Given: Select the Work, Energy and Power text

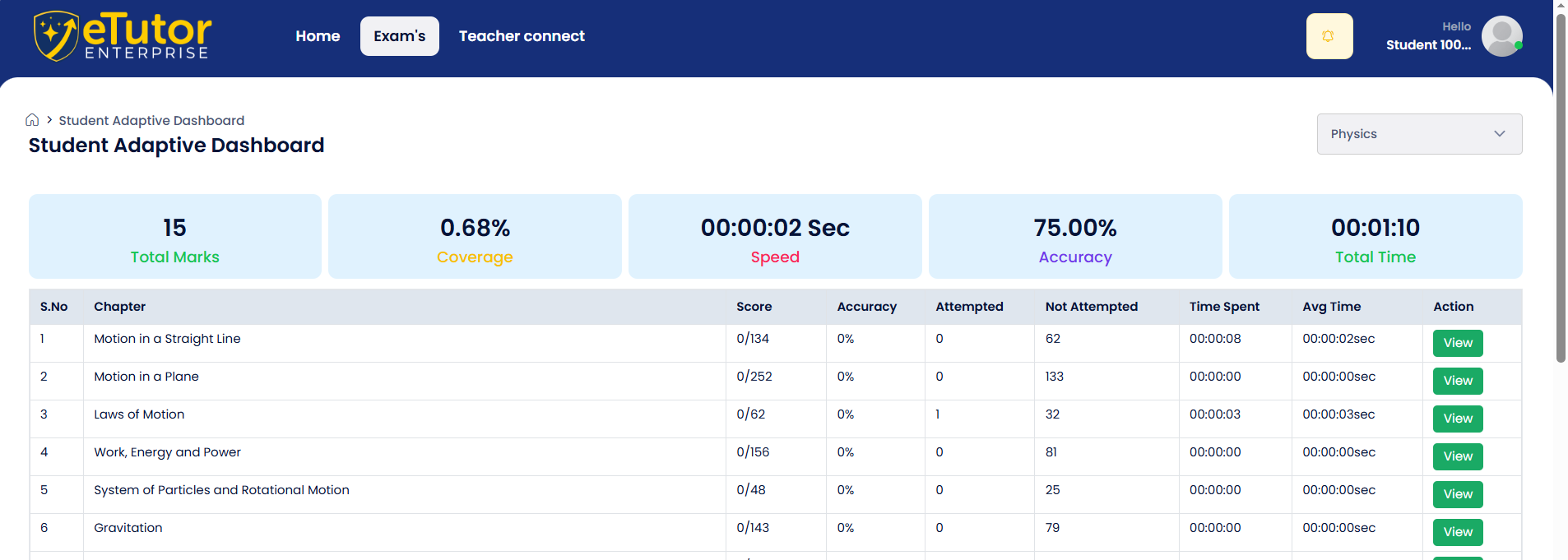Looking at the screenshot, I should [x=167, y=452].
